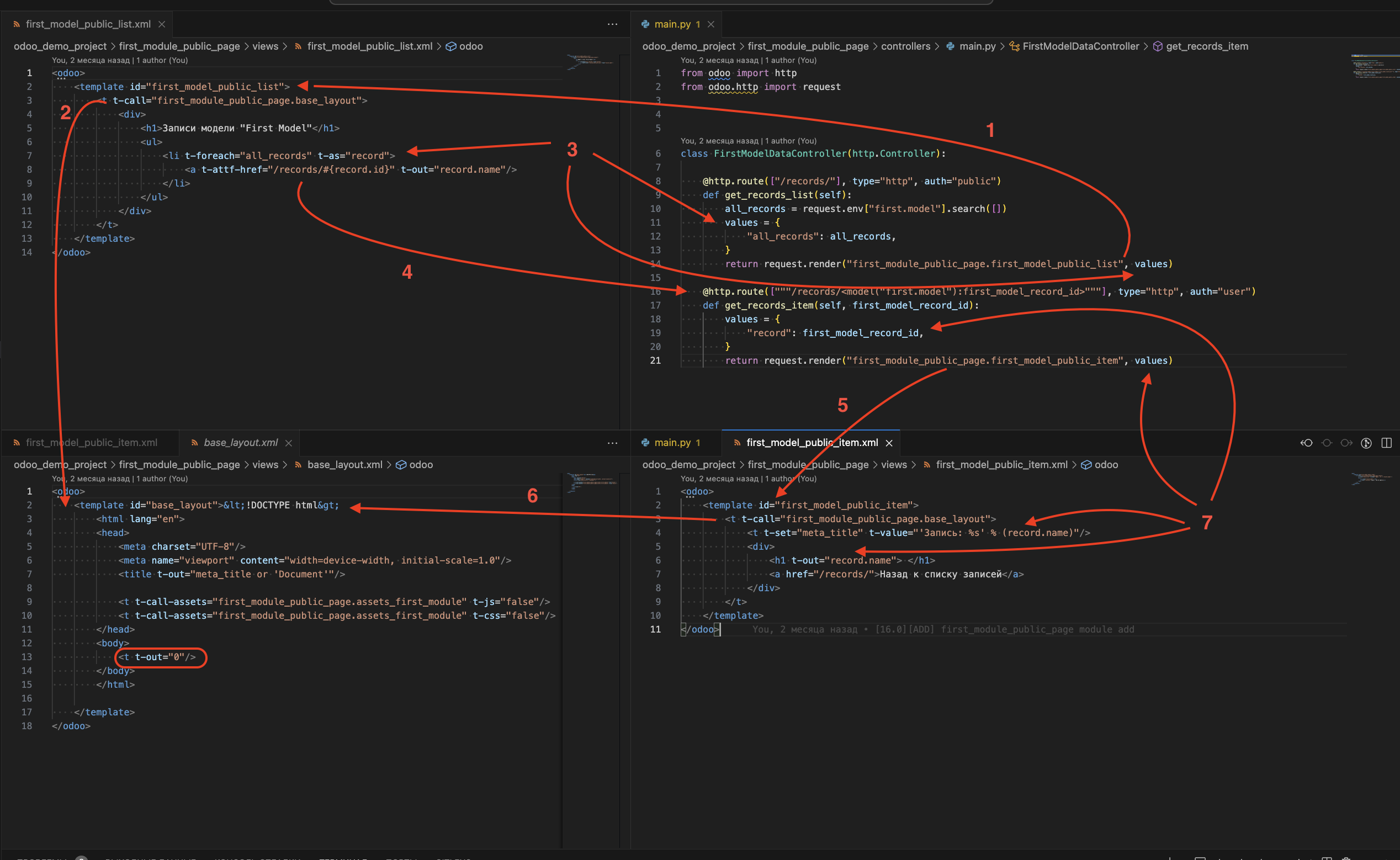
Task: Click blame CodeLens above line 1 of base_layout.xml
Action: click(119, 479)
